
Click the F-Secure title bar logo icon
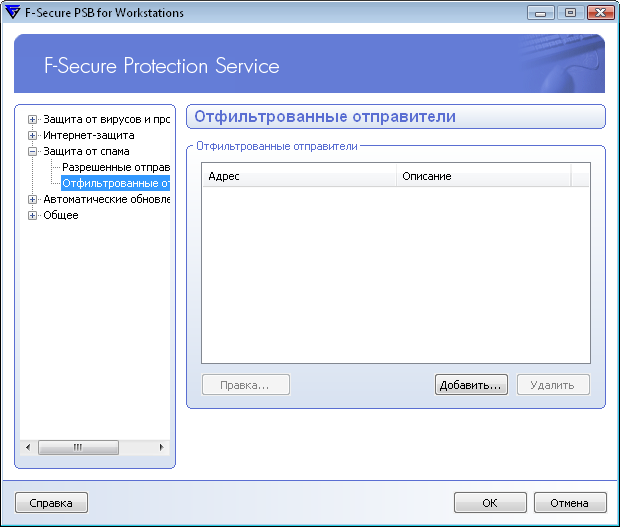coord(13,12)
